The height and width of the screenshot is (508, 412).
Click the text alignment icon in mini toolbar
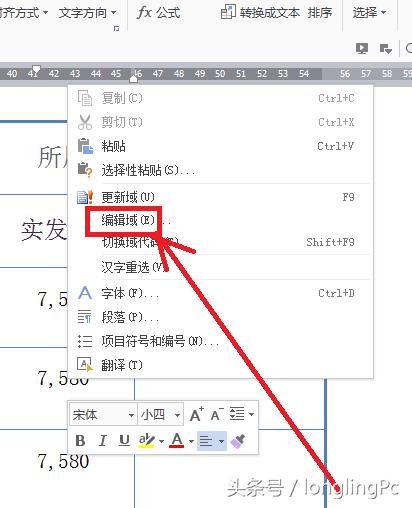point(206,441)
